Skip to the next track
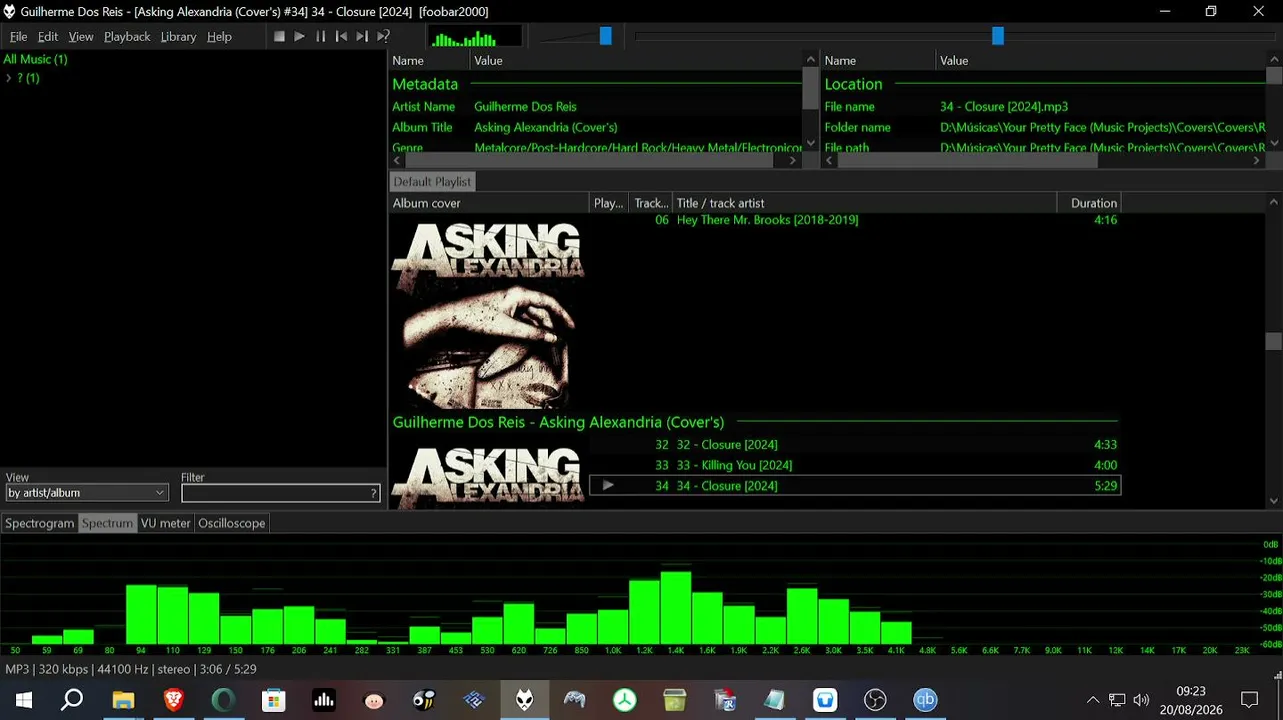This screenshot has width=1283, height=720. (362, 36)
